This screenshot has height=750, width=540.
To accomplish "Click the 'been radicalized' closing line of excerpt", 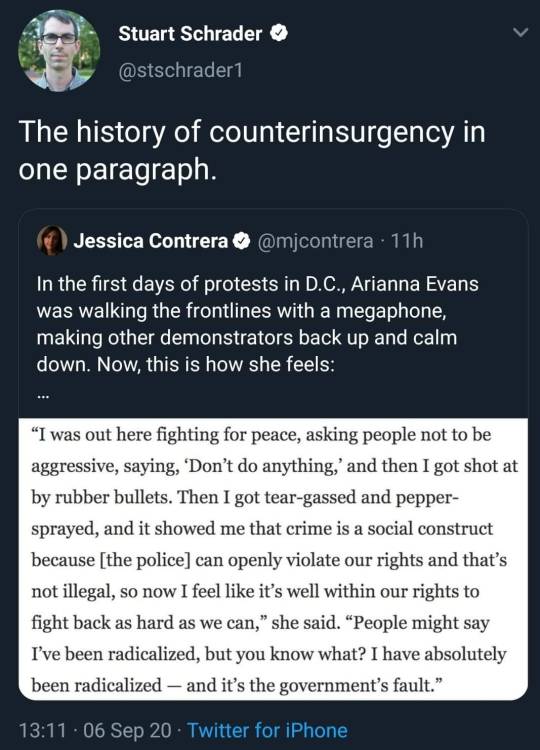I will click(236, 685).
